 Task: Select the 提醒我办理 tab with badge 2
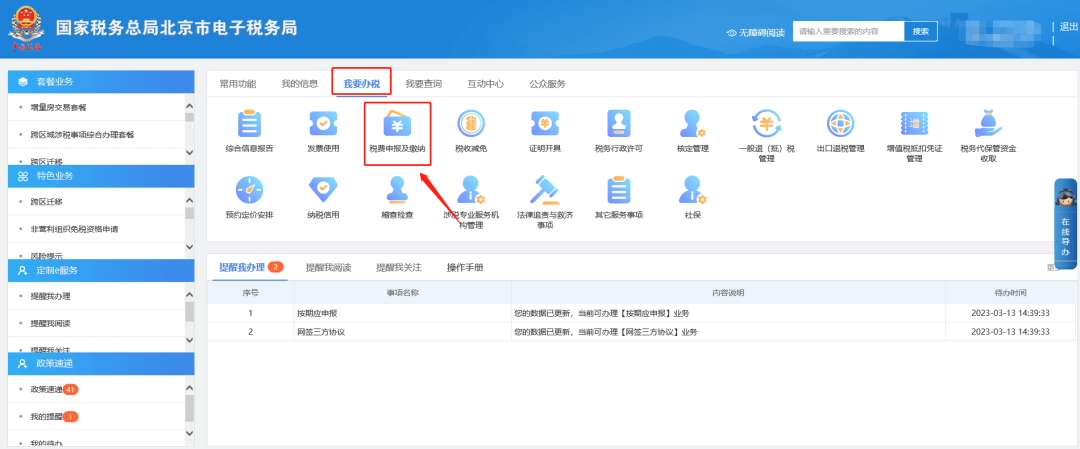[251, 267]
